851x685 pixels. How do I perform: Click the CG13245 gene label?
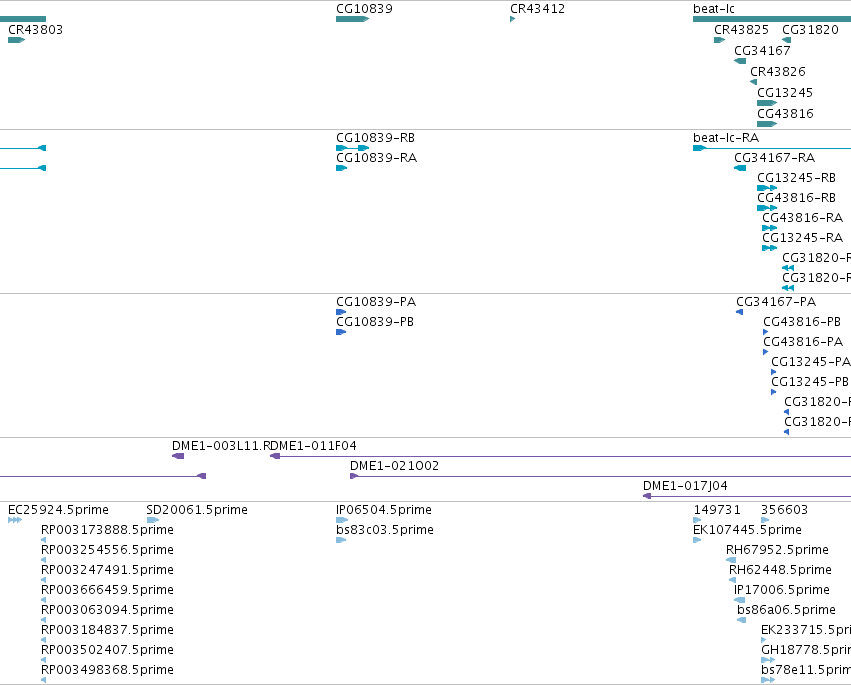pyautogui.click(x=785, y=92)
